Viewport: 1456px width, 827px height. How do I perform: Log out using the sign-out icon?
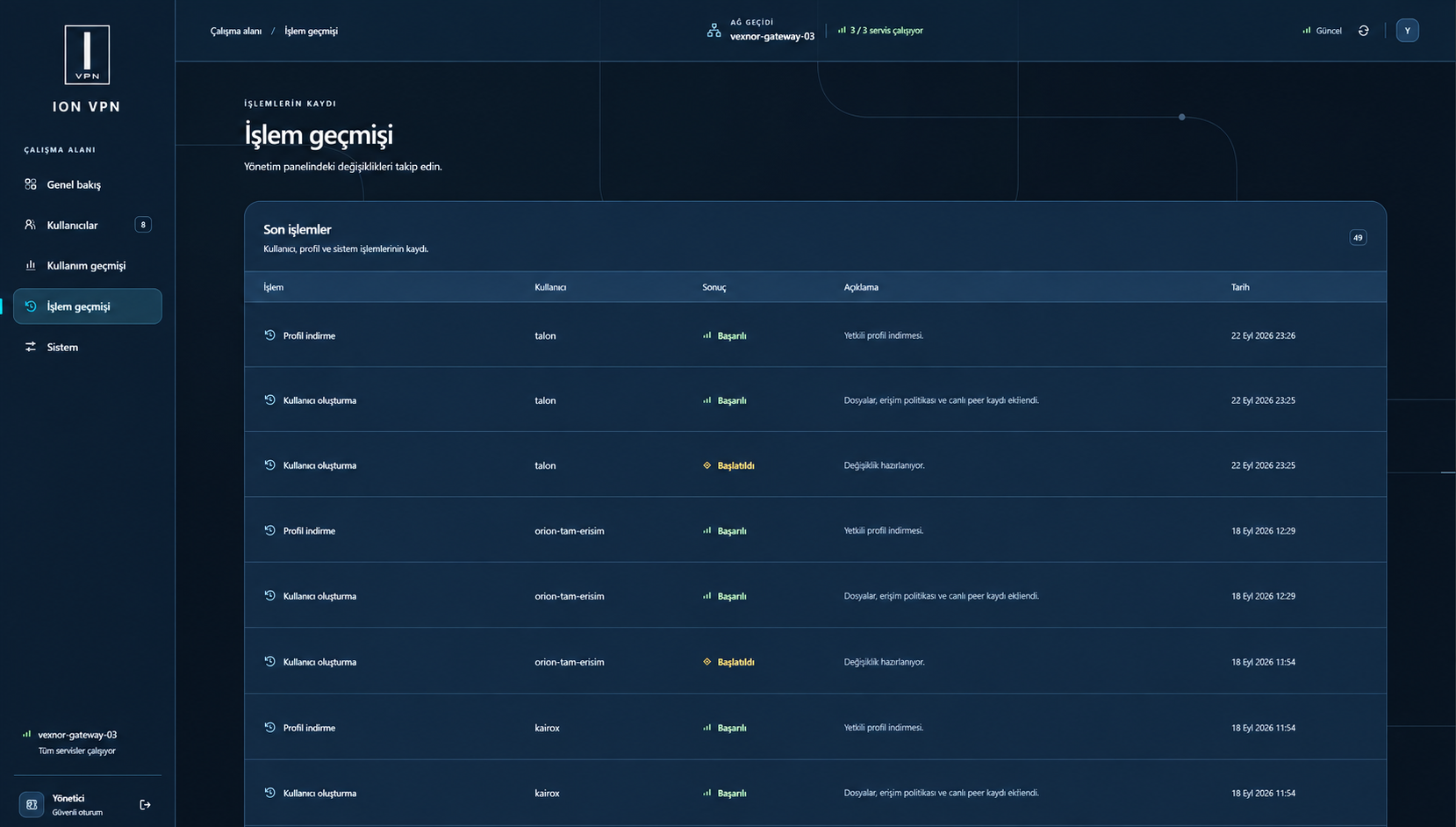146,804
